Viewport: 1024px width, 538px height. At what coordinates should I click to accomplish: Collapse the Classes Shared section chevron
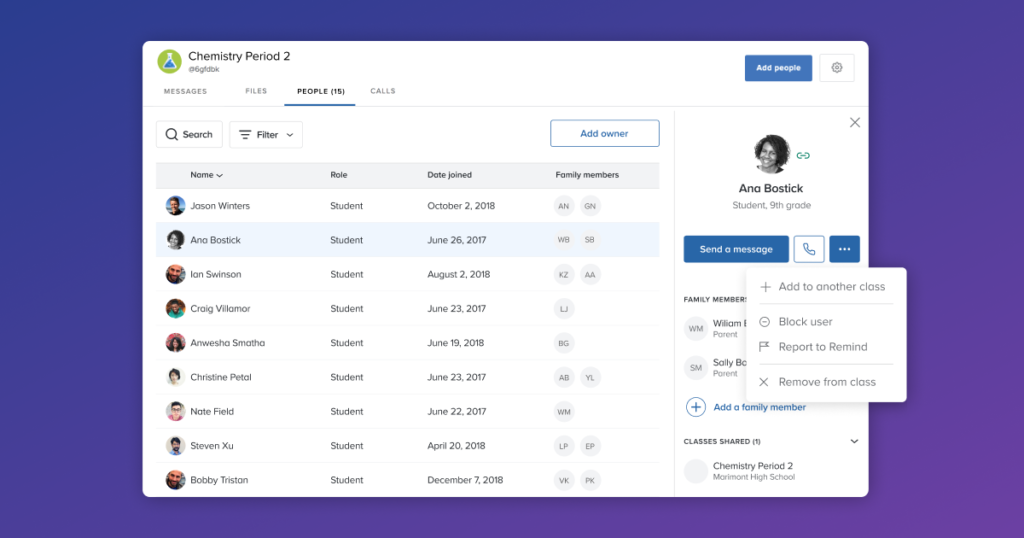click(854, 441)
